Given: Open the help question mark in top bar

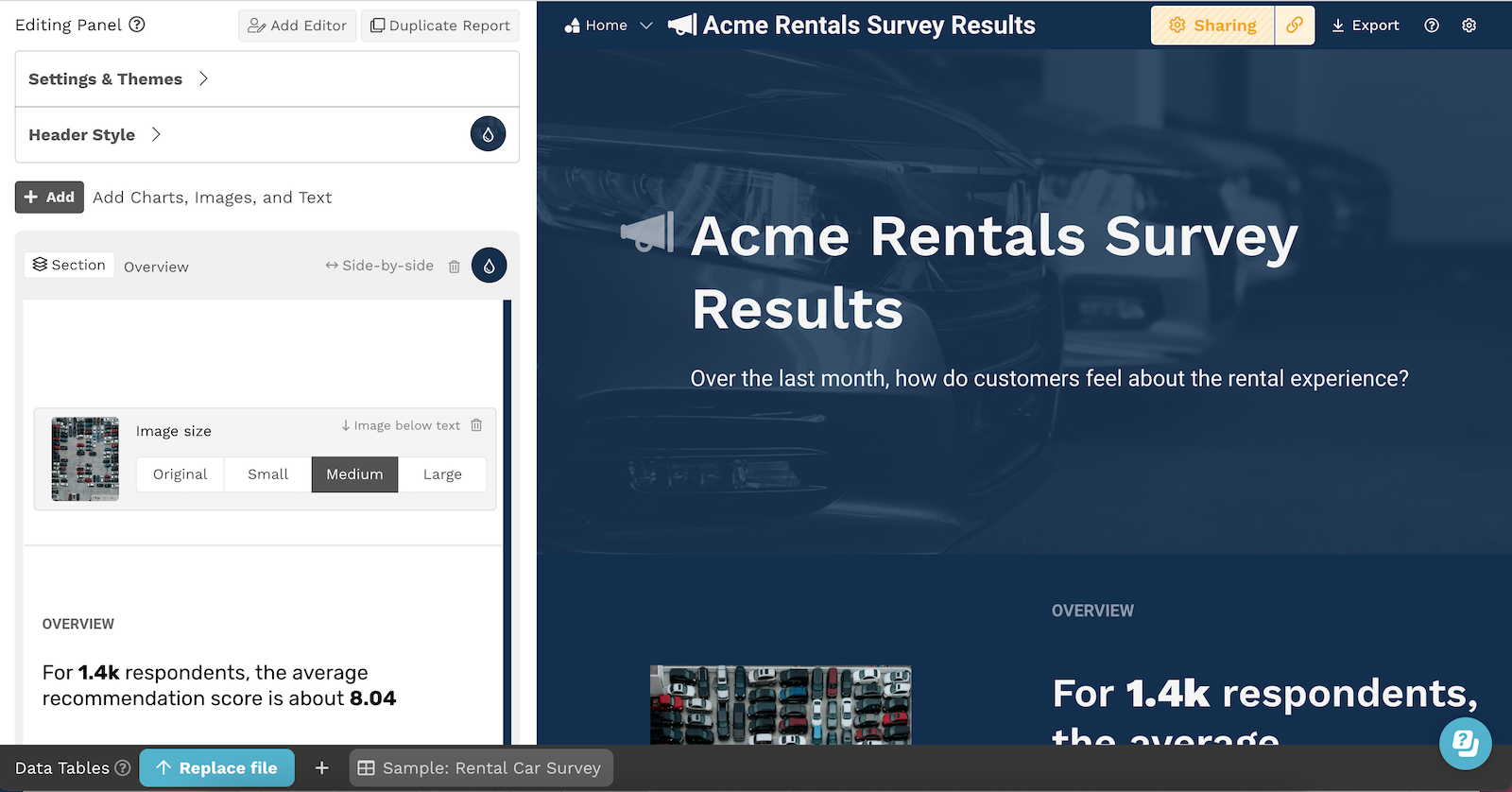Looking at the screenshot, I should point(1432,26).
